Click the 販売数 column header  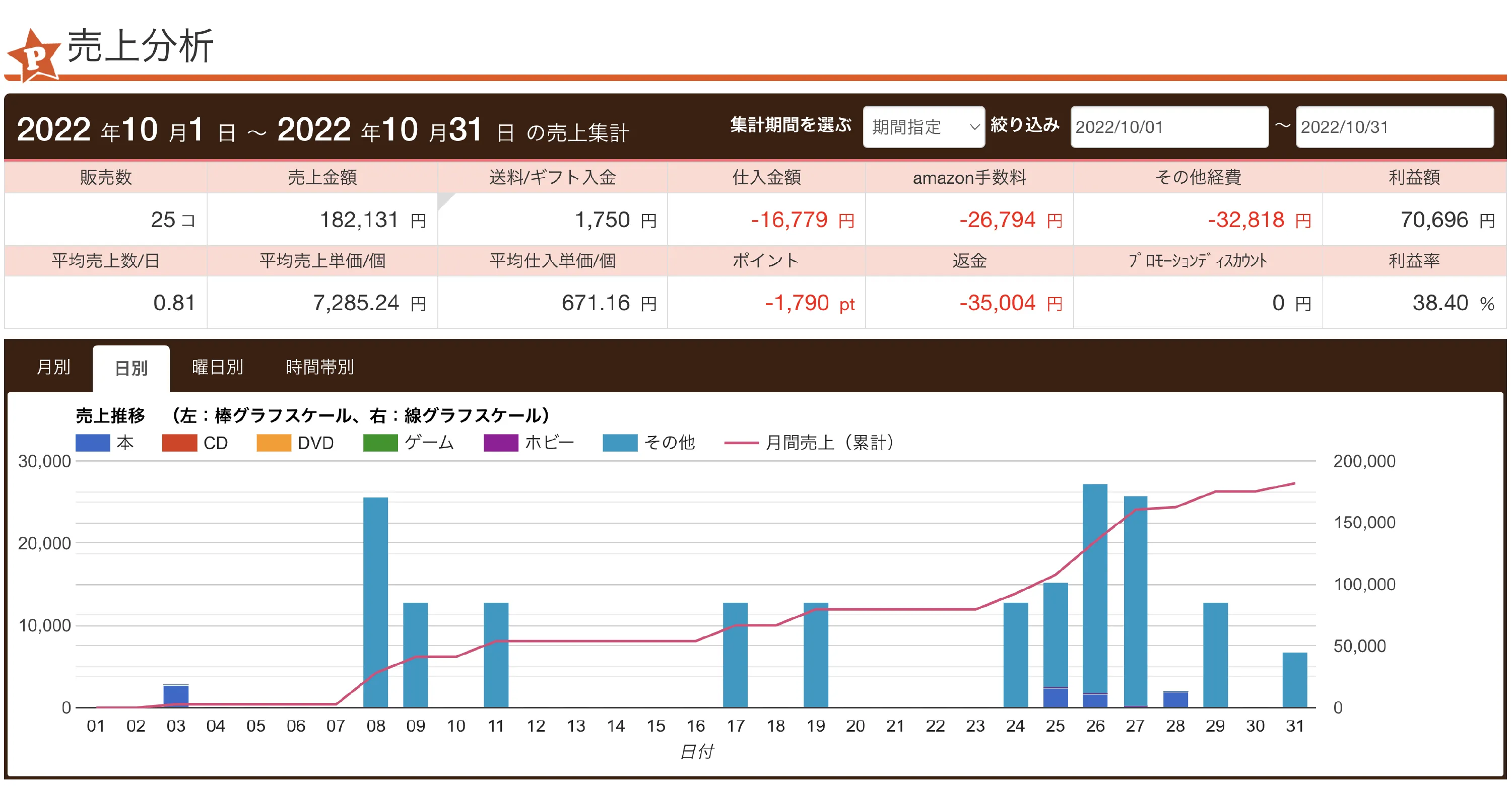tap(106, 177)
